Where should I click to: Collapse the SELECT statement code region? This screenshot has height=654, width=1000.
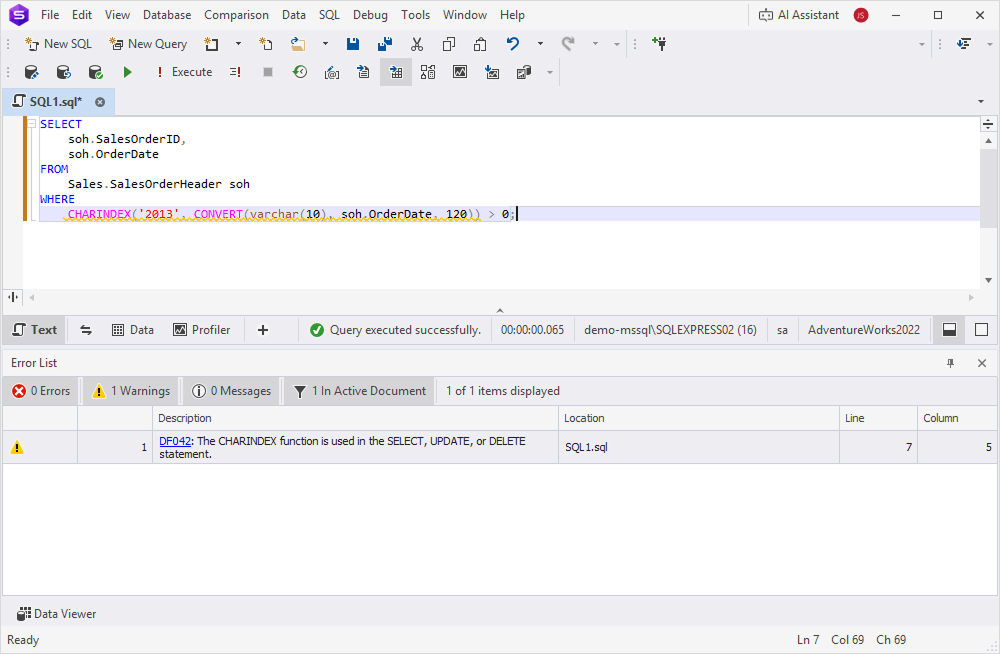31,123
